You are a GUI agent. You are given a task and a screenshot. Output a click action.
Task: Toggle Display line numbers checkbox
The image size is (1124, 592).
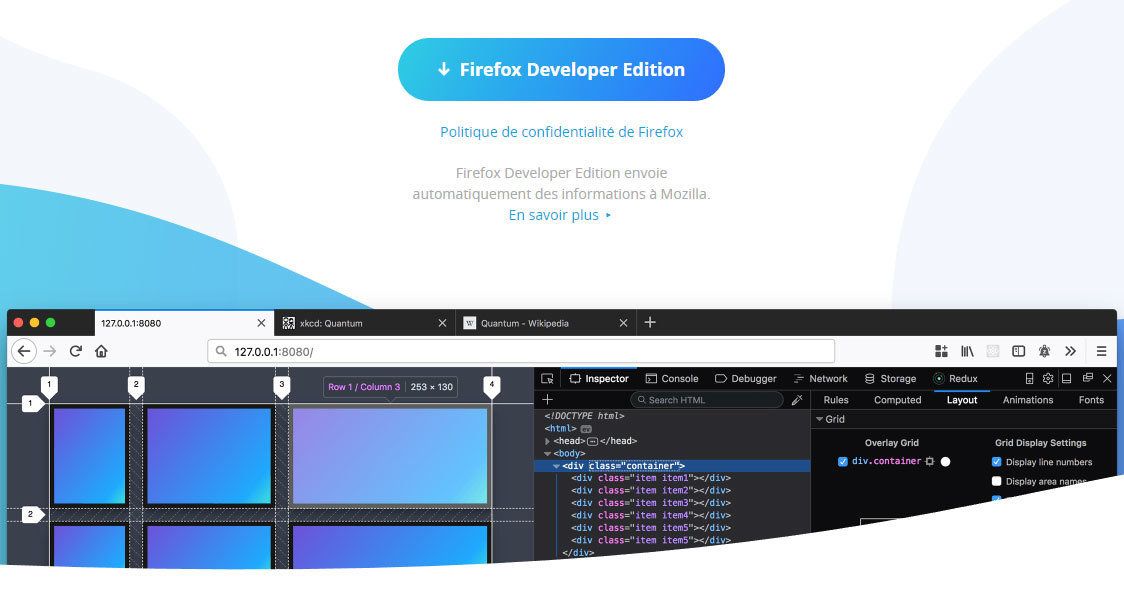(996, 462)
